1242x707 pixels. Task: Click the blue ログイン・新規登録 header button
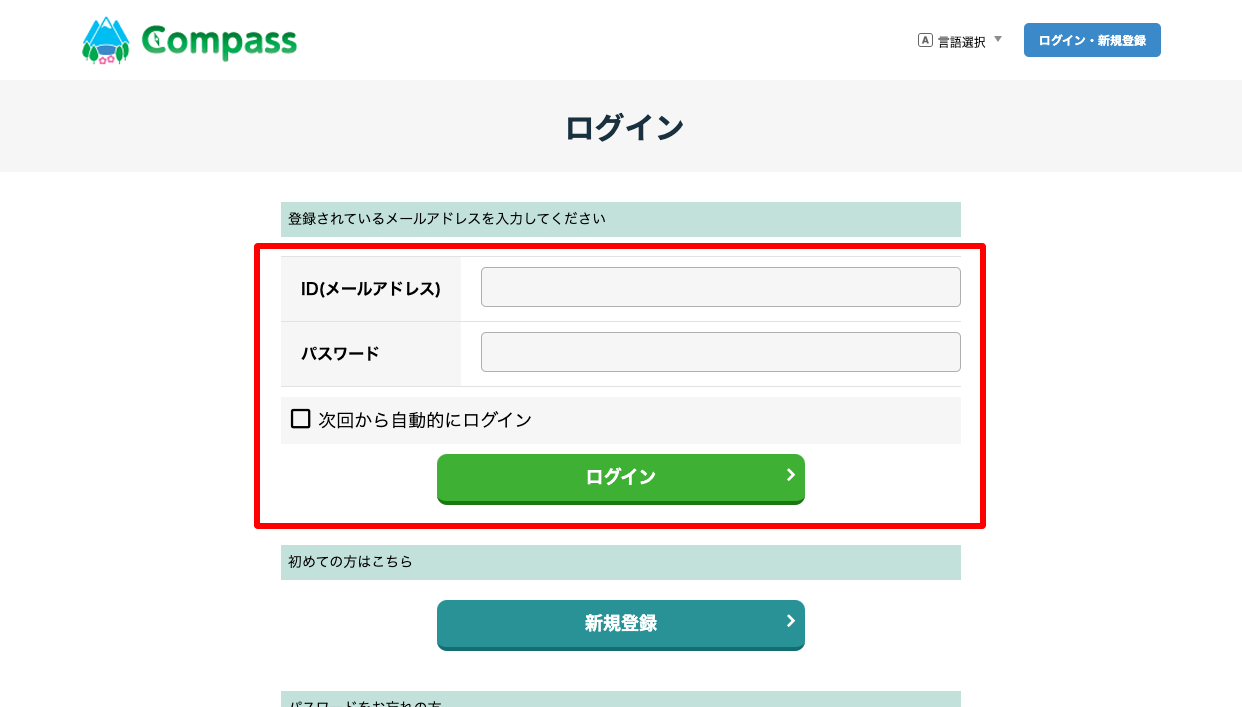(x=1092, y=40)
